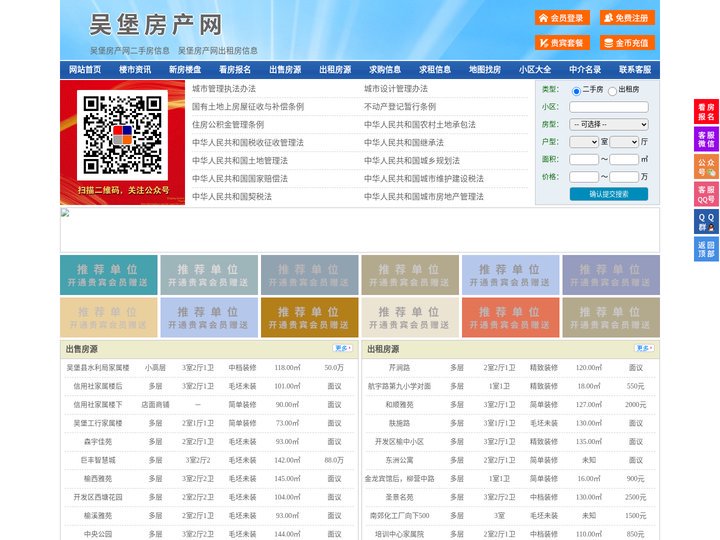Open the 城市设计管理办法 link
The width and height of the screenshot is (720, 540).
396,89
